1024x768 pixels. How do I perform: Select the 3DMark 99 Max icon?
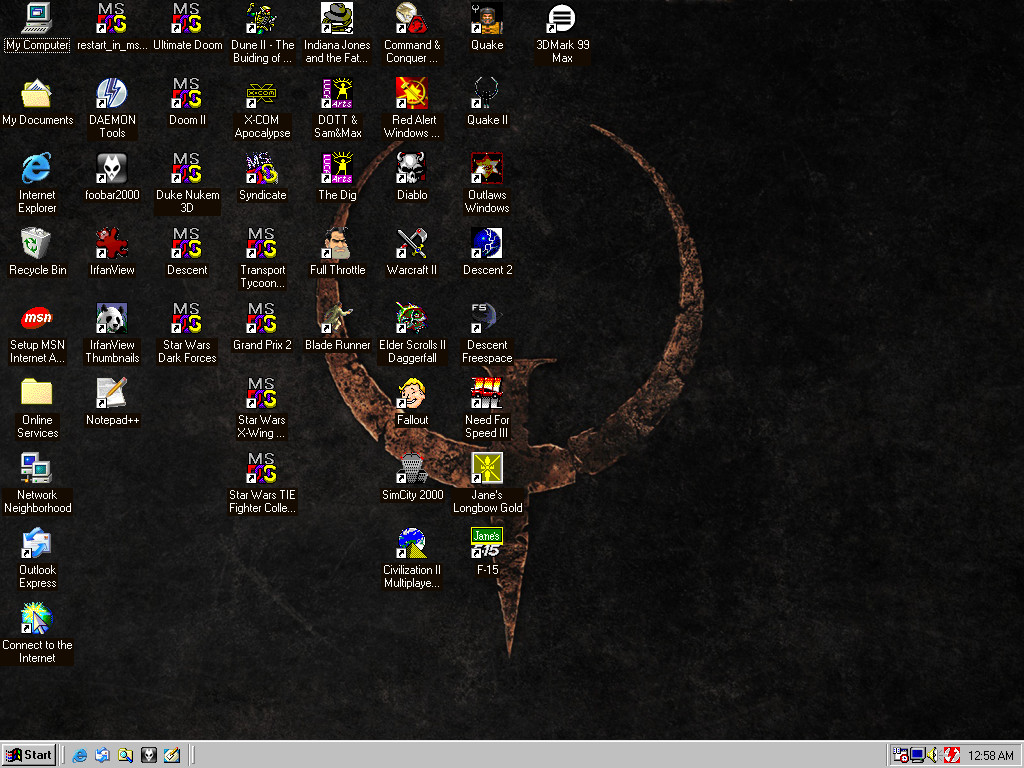(562, 19)
